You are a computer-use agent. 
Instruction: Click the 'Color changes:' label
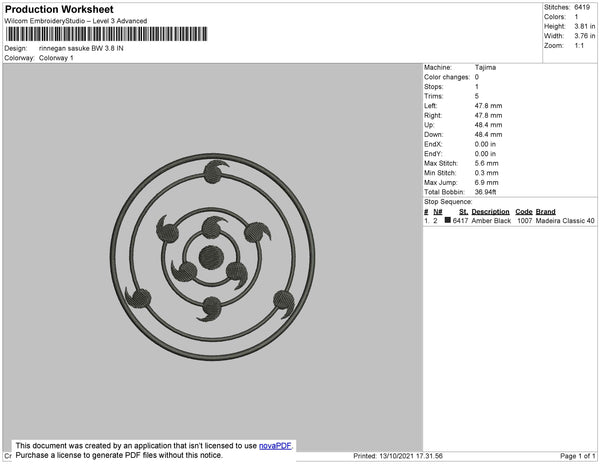click(x=447, y=77)
